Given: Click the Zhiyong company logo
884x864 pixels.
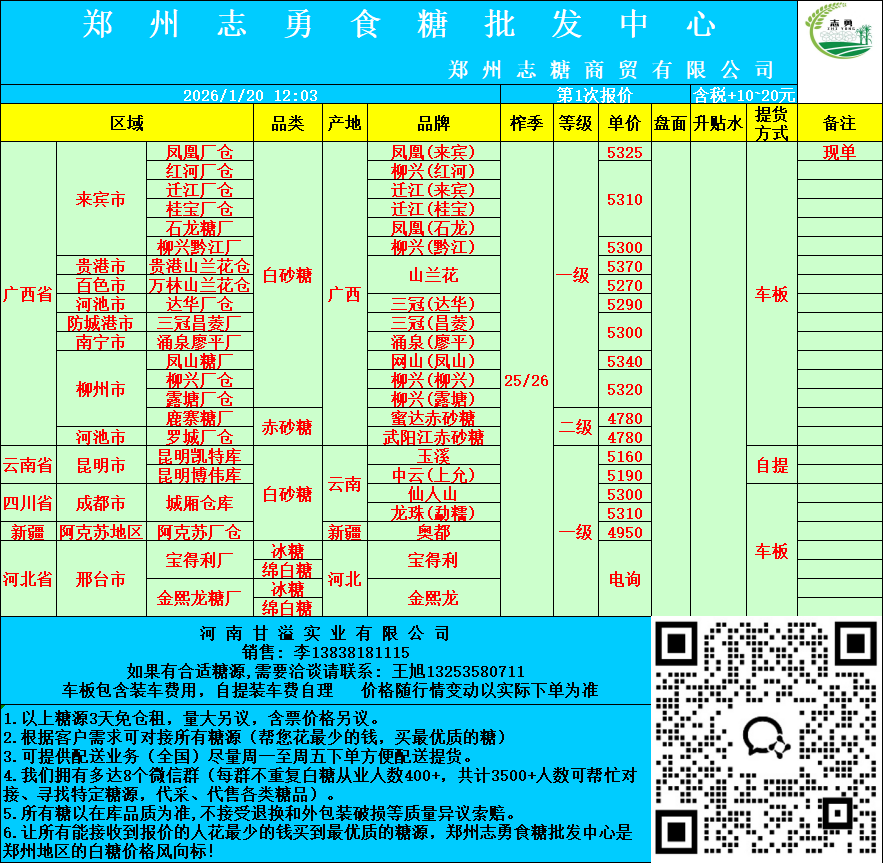Looking at the screenshot, I should [839, 42].
